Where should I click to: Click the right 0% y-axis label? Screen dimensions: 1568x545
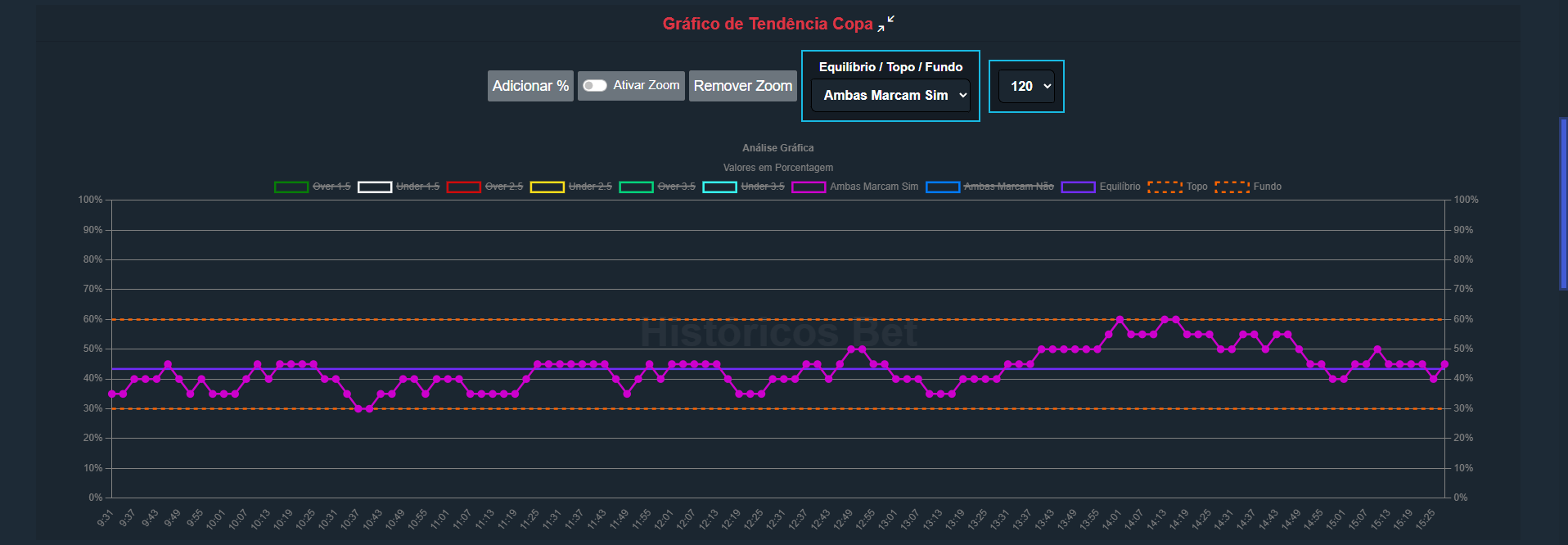[x=1461, y=498]
